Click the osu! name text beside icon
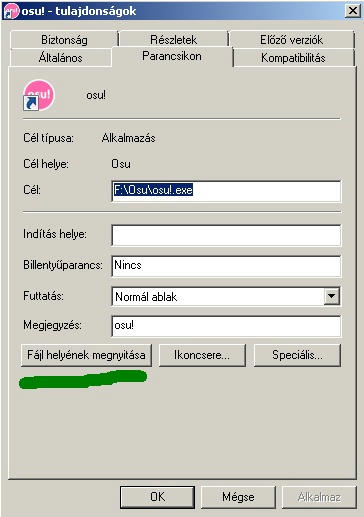Image resolution: width=364 pixels, height=517 pixels. point(96,95)
